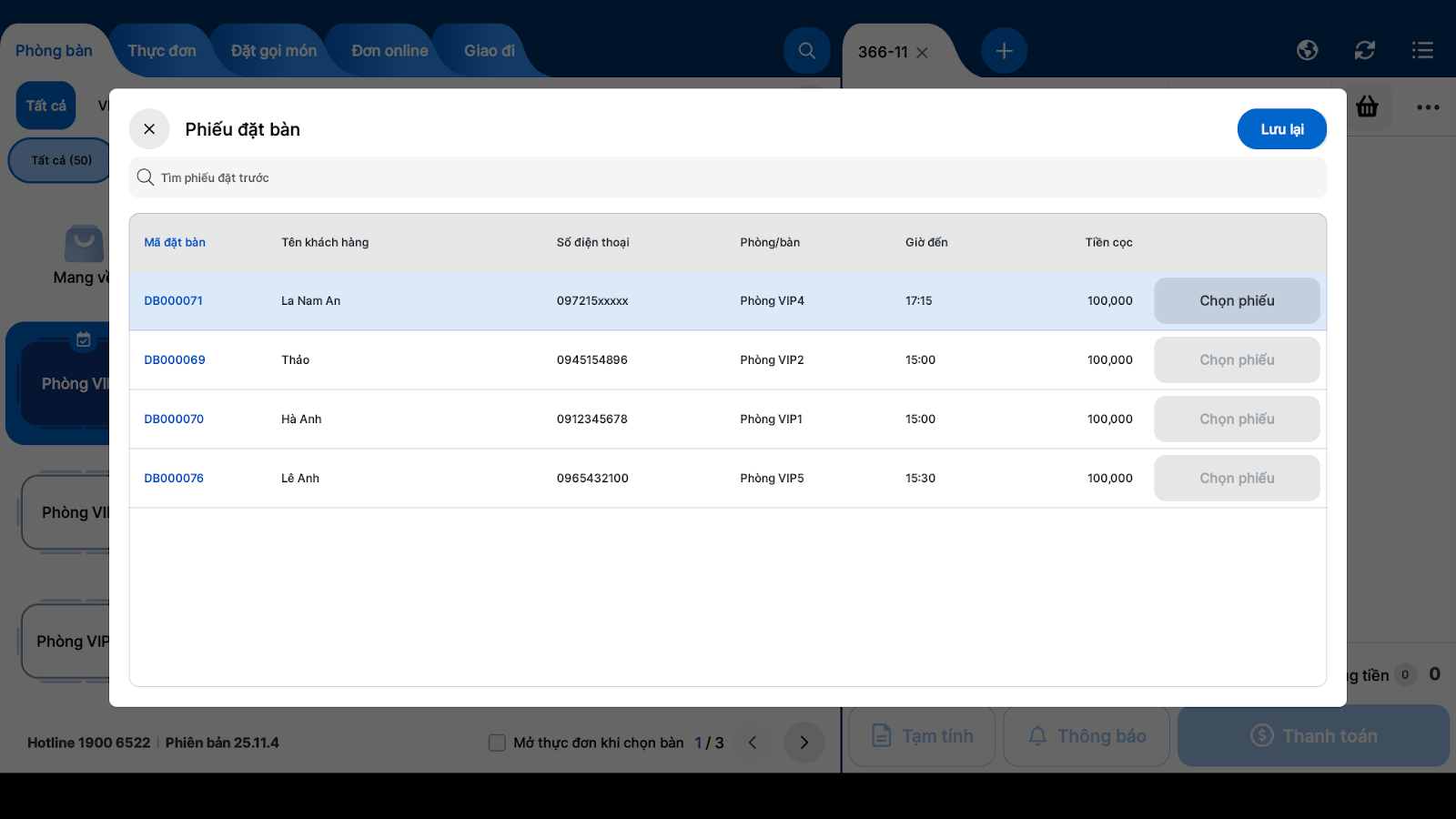Open the globe language icon
Image resolution: width=1456 pixels, height=819 pixels.
1307,50
